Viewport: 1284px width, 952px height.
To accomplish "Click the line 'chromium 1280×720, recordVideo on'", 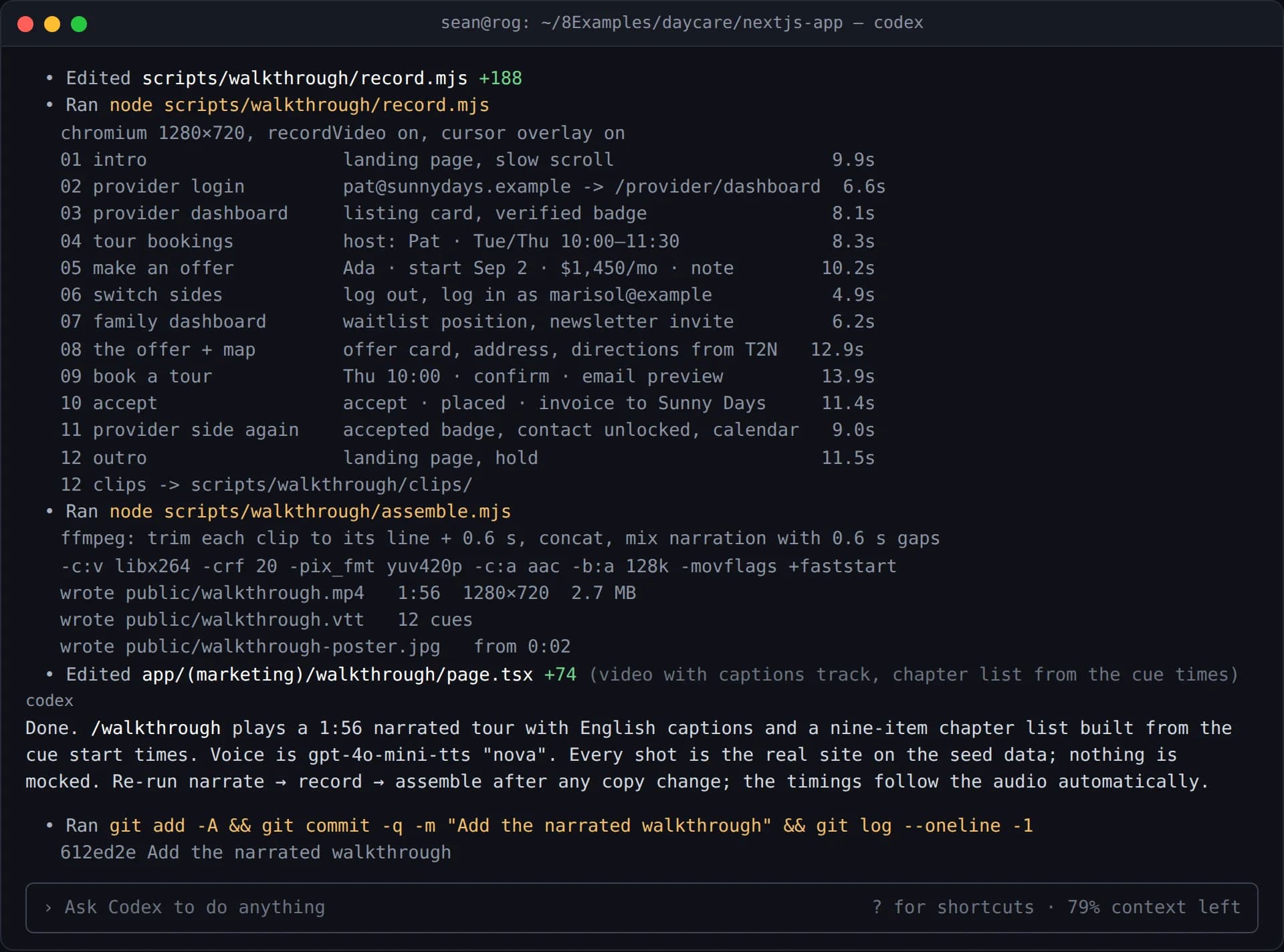I will tap(342, 133).
